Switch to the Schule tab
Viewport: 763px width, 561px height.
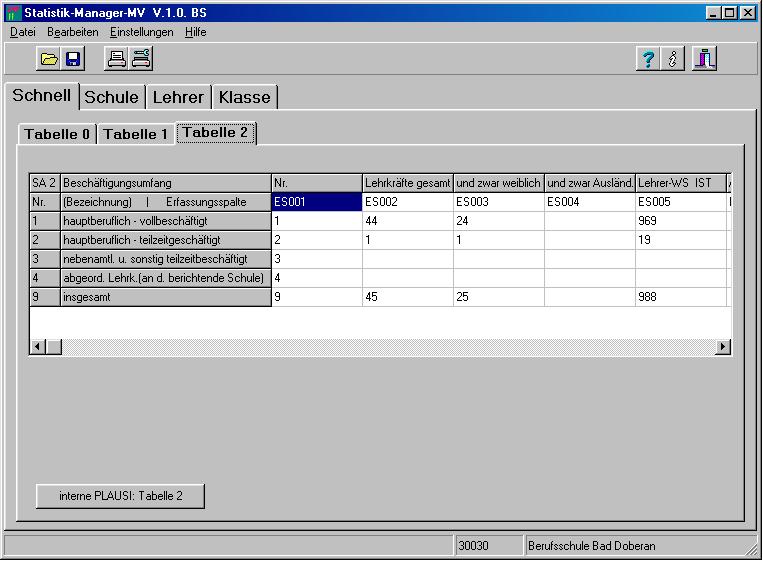(x=111, y=97)
